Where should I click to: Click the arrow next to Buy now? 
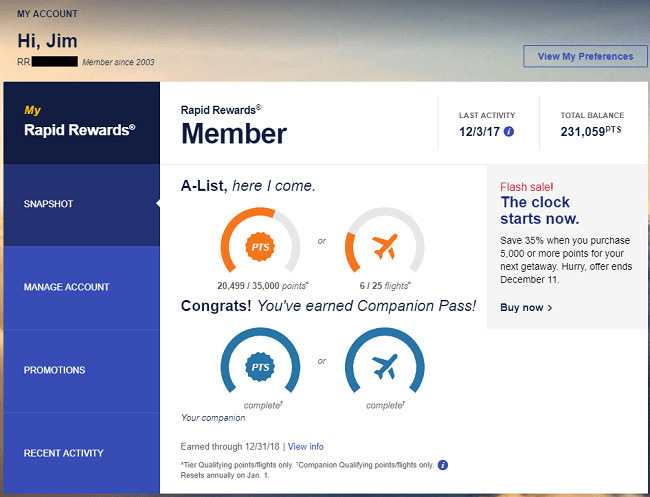point(550,308)
